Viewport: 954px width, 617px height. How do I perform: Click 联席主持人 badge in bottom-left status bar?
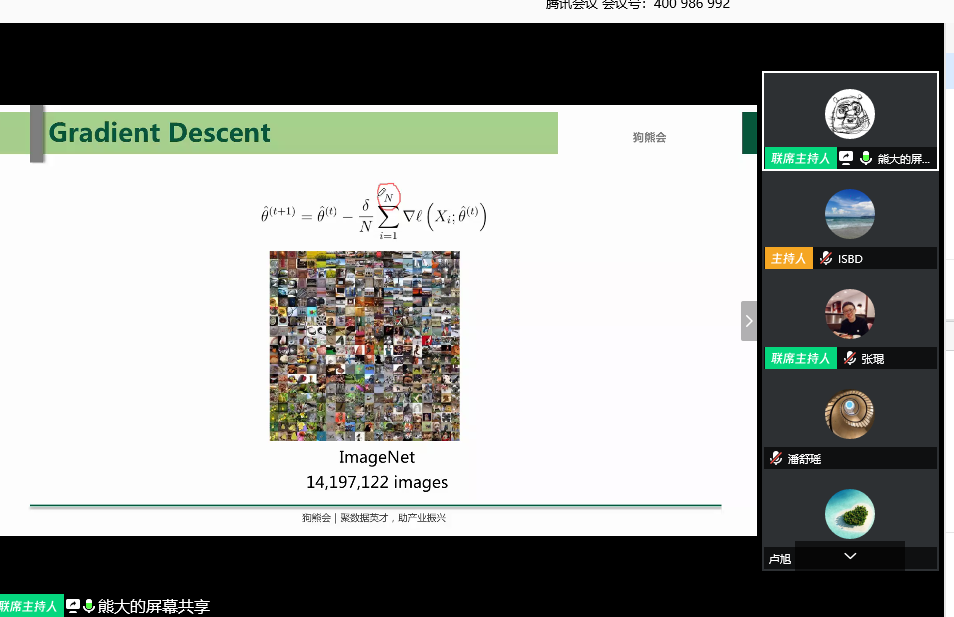click(30, 606)
